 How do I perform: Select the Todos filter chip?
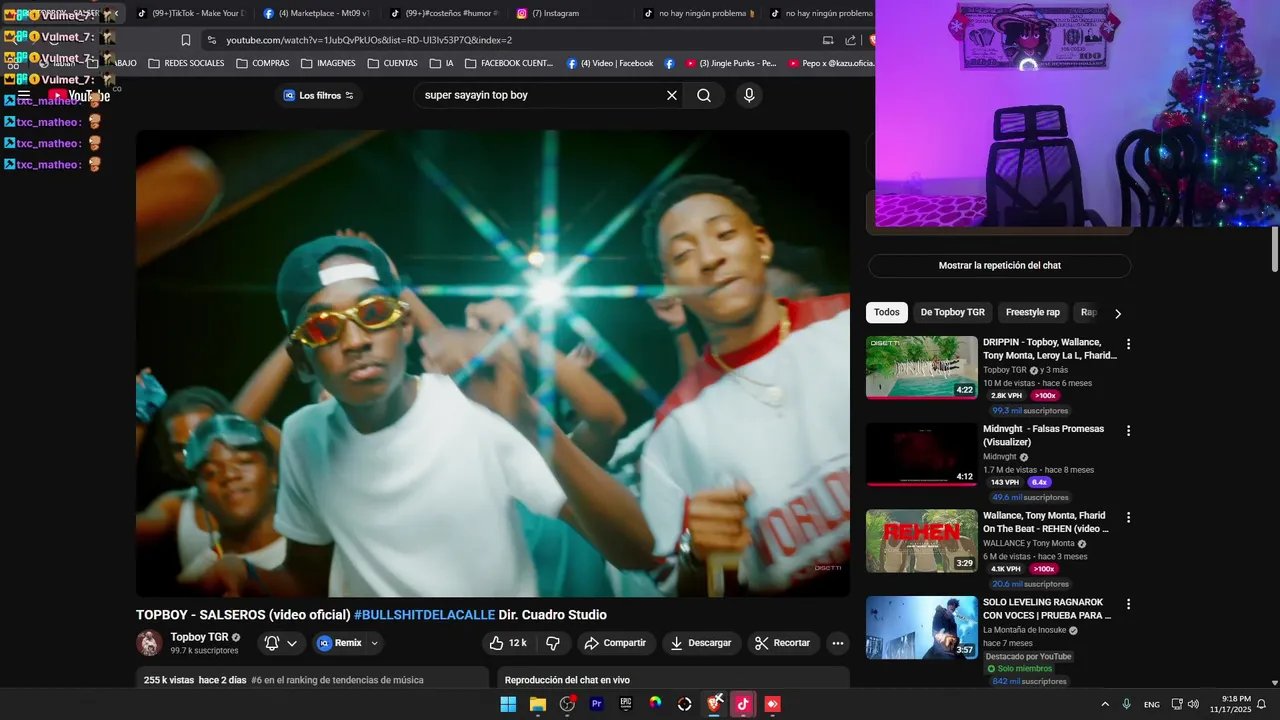pos(886,313)
